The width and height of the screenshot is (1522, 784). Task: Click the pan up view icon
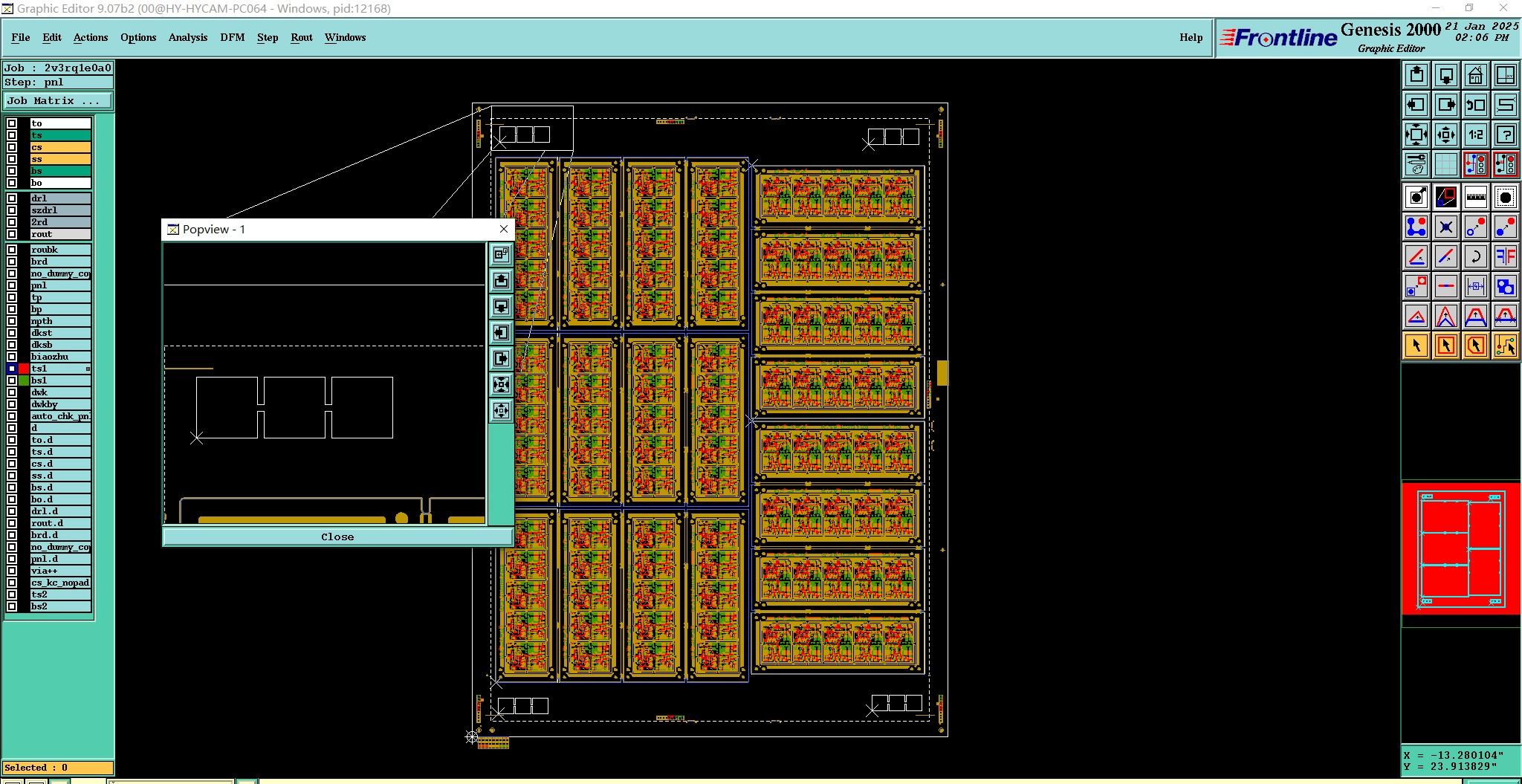tap(1416, 75)
